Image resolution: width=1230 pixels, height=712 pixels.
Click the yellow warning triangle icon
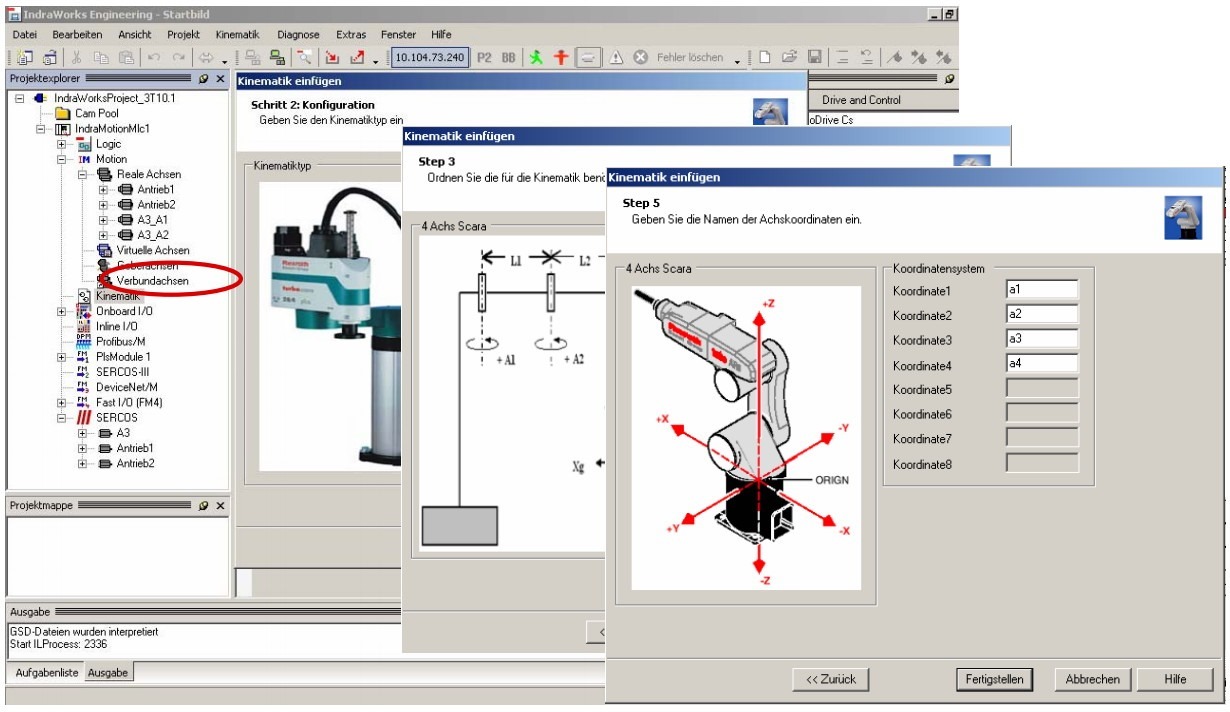(616, 58)
